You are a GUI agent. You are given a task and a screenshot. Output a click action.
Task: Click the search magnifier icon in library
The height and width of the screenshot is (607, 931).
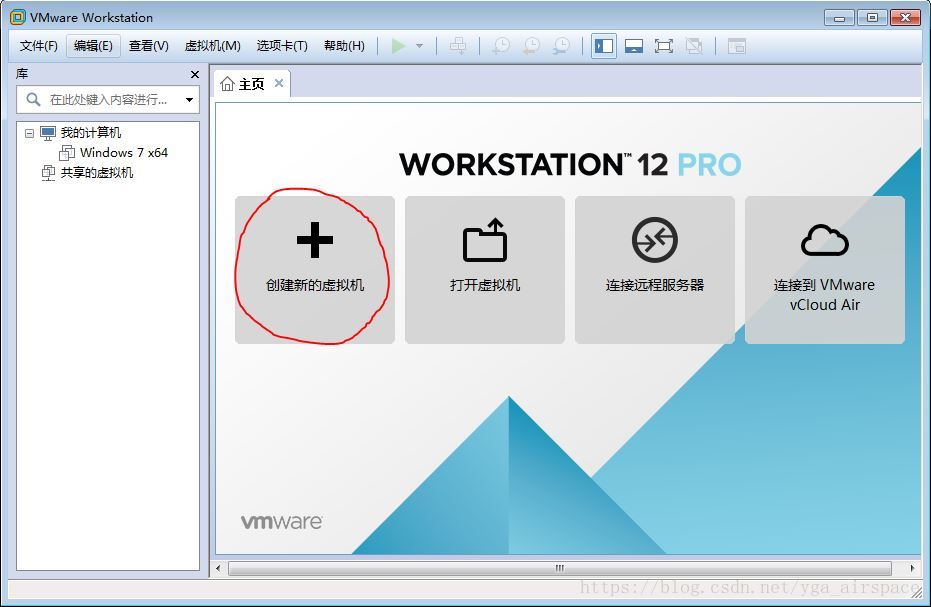click(x=33, y=99)
